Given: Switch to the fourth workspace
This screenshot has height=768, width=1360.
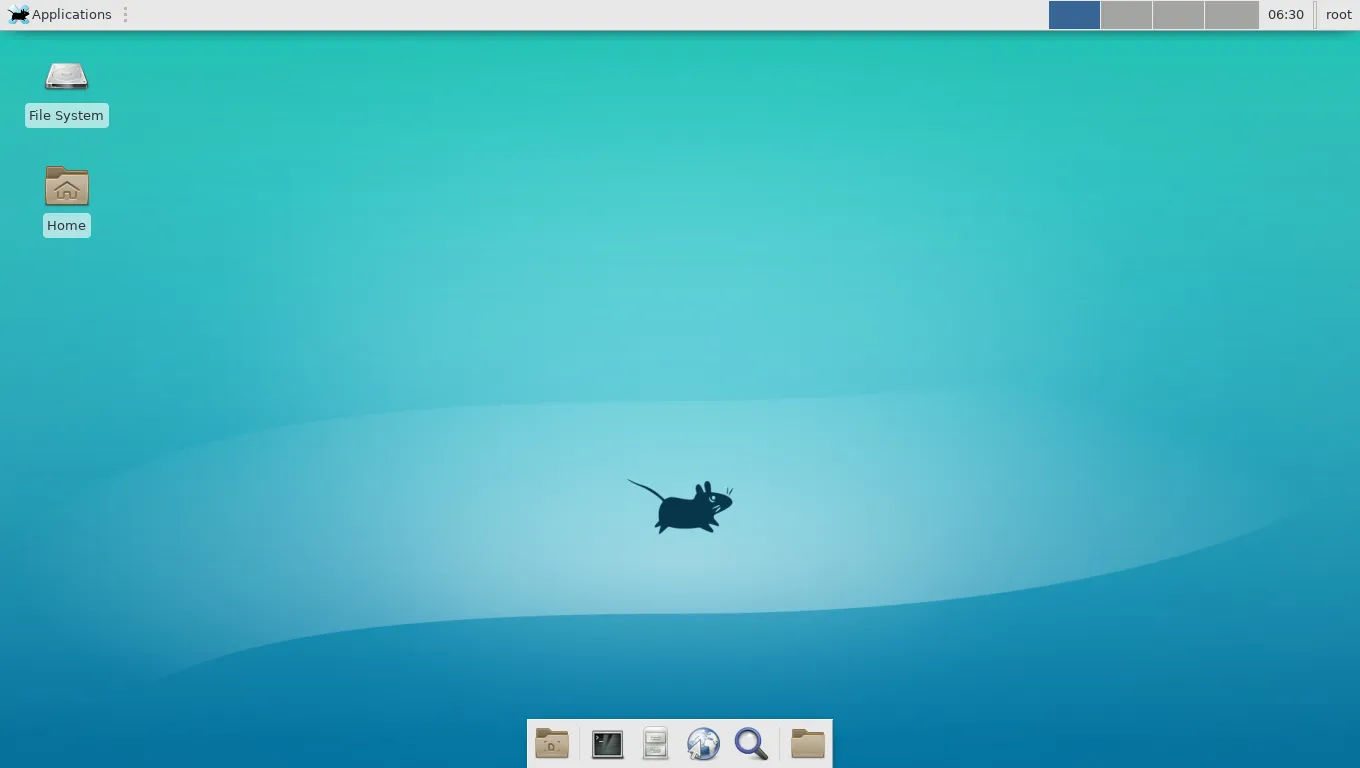Looking at the screenshot, I should pos(1231,15).
